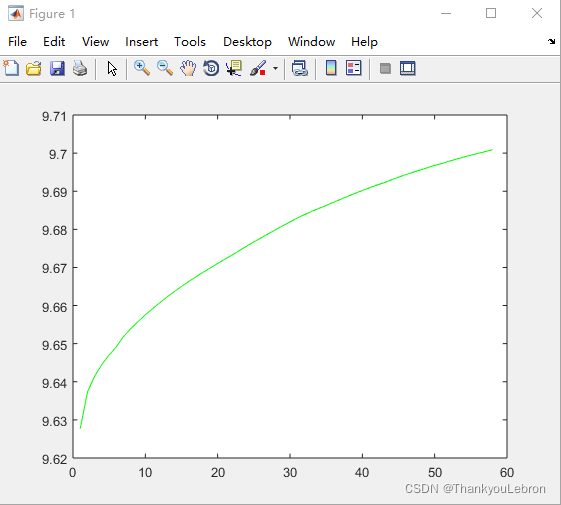This screenshot has height=505, width=561.
Task: Click the New Figure icon
Action: tap(11, 68)
